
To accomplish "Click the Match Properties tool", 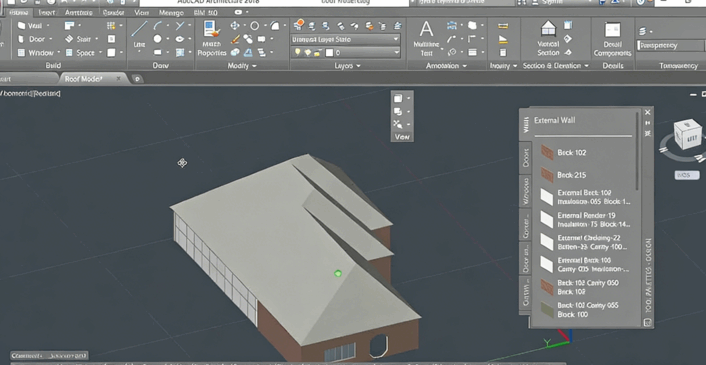I will click(212, 39).
